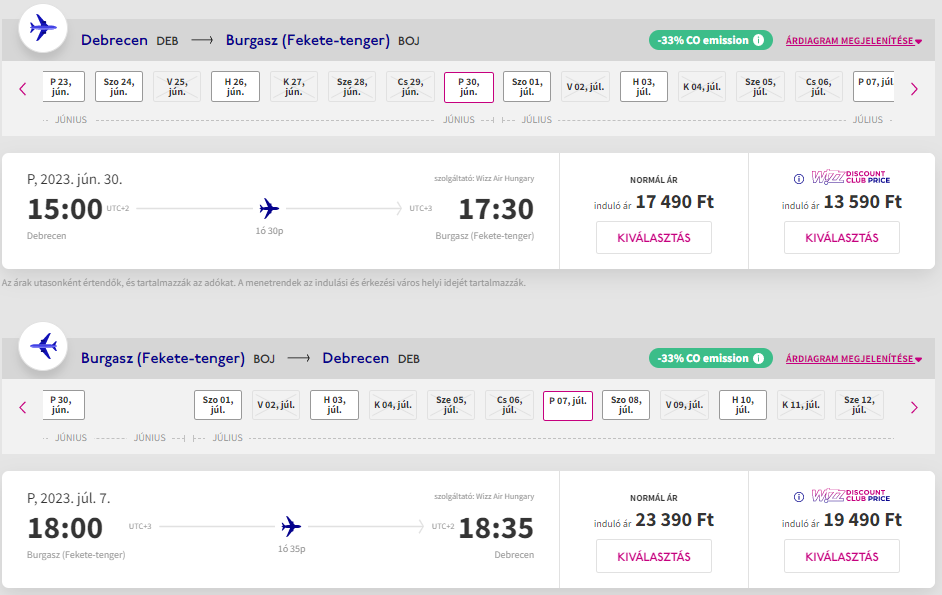Click the return Burgasz–Debrecen airplane logo

pyautogui.click(x=43, y=346)
